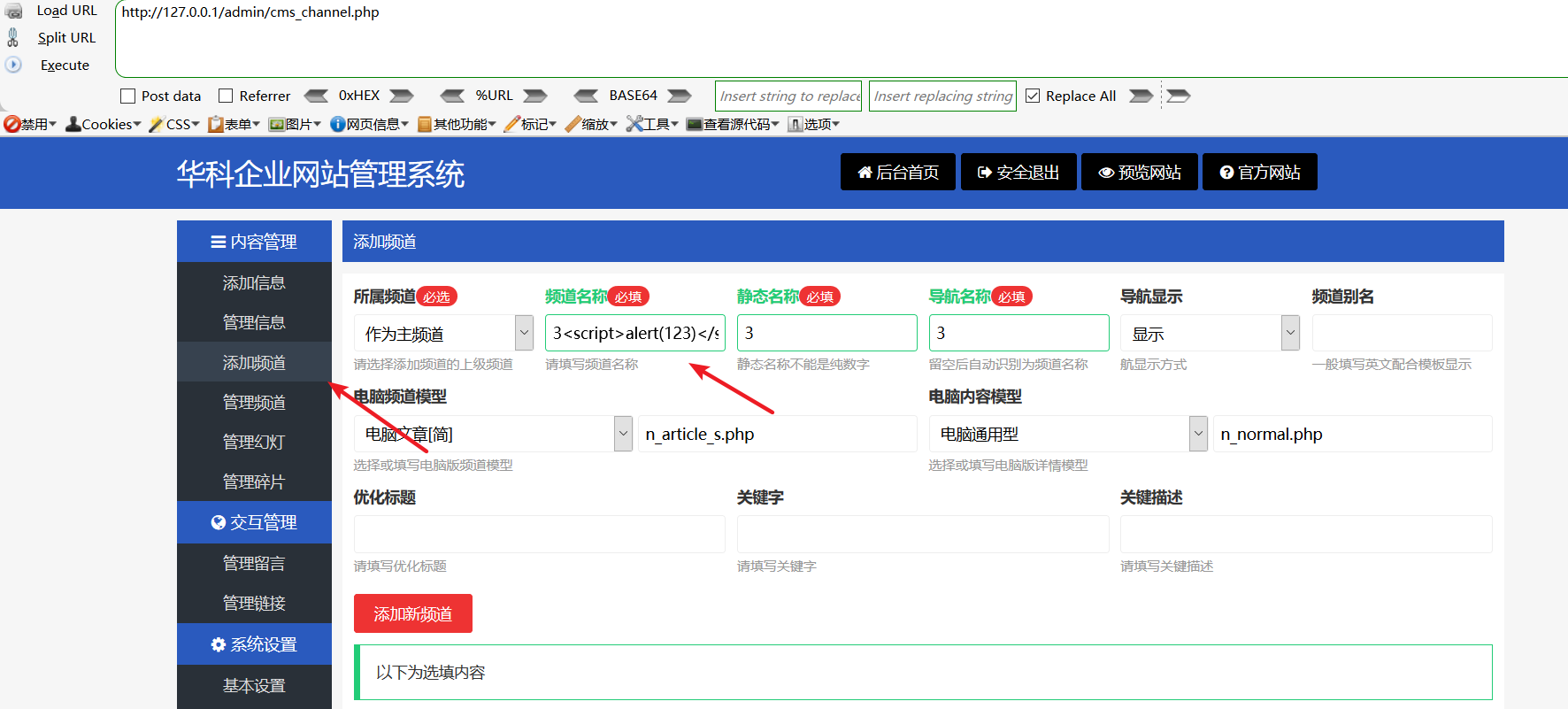Click the Insert replacing string field
Screen dimensions: 1568x709
pyautogui.click(x=942, y=96)
